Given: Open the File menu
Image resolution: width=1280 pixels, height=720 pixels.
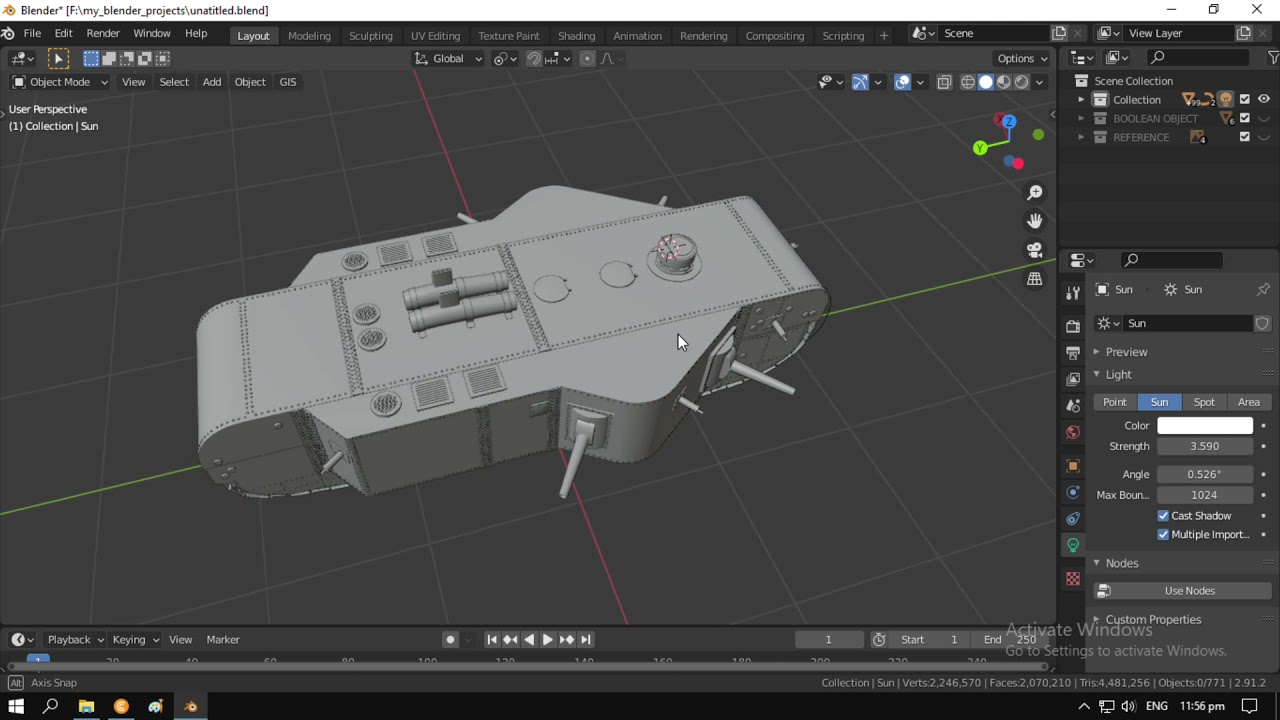Looking at the screenshot, I should [x=32, y=34].
